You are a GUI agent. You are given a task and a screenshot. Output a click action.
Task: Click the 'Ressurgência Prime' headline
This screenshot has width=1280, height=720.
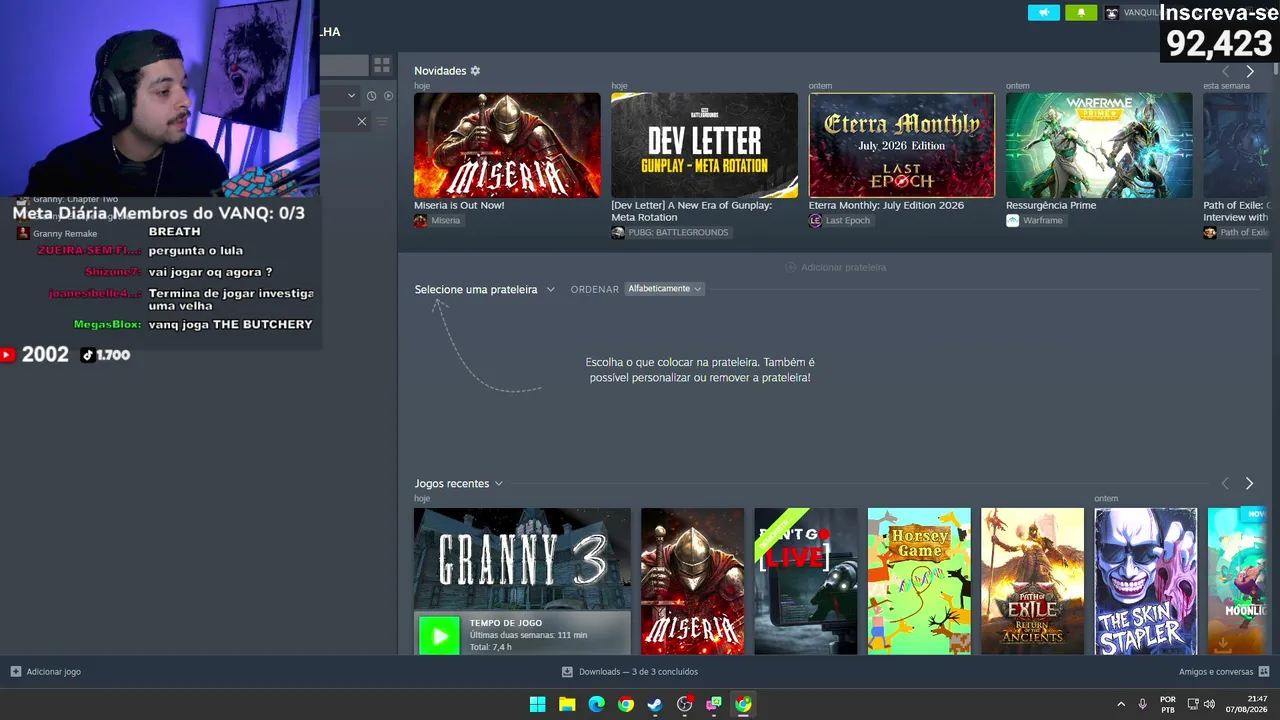(1051, 205)
